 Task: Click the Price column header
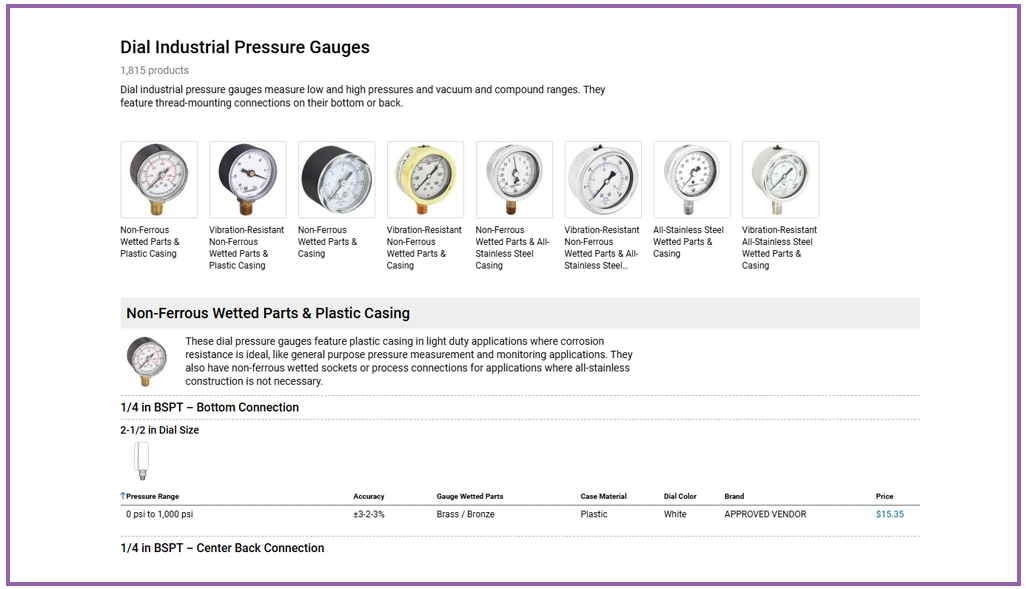tap(884, 496)
